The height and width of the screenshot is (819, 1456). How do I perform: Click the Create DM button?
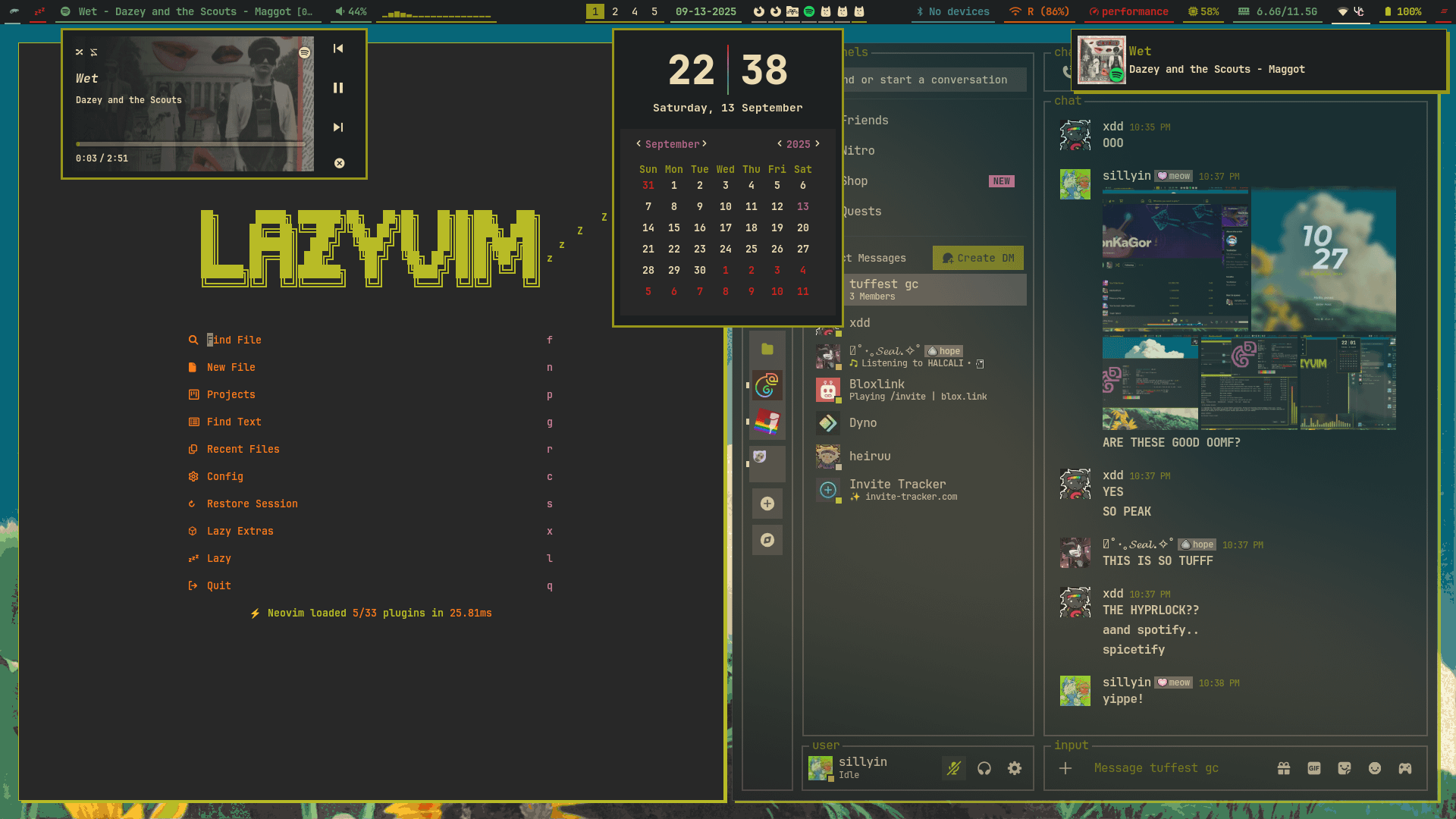978,258
